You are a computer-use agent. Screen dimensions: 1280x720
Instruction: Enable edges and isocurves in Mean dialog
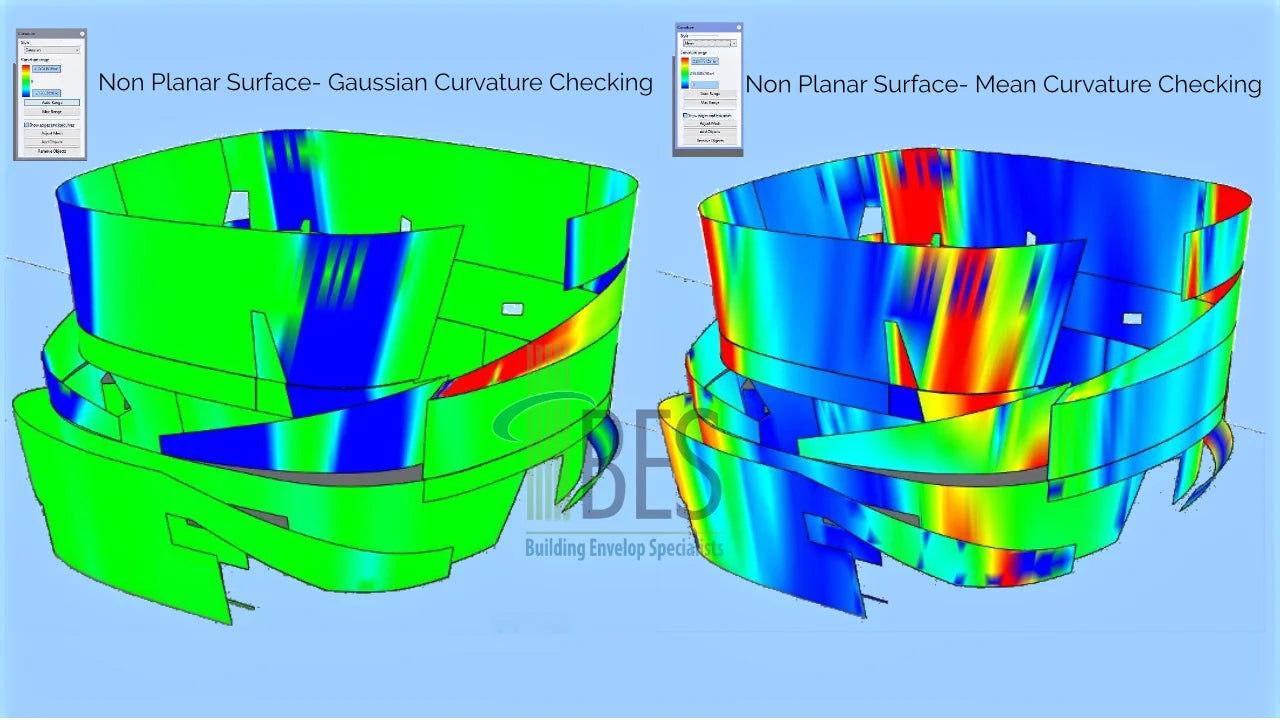point(685,115)
